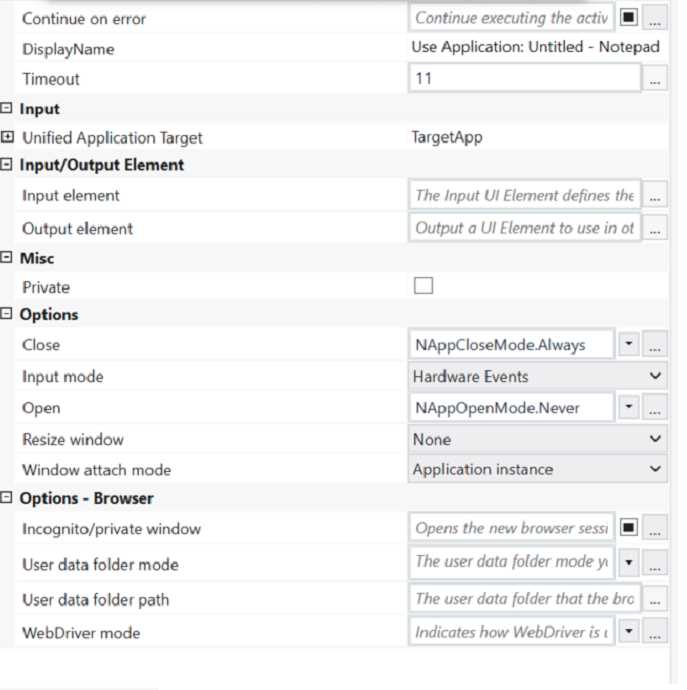Toggle the Private checkbox

423,286
